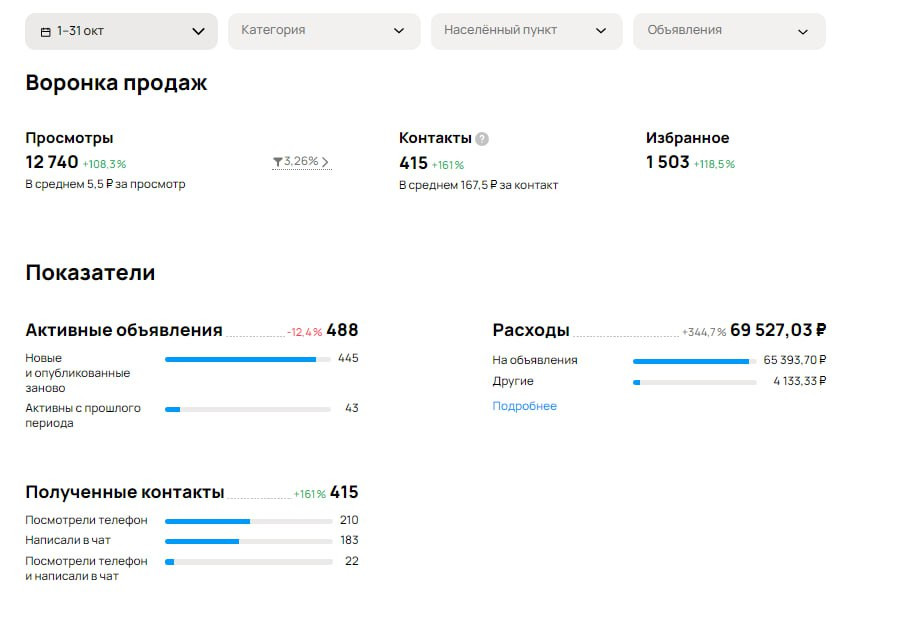Click the Посмотрели телефон и написали в чат bar
This screenshot has width=909, height=617.
point(249,562)
